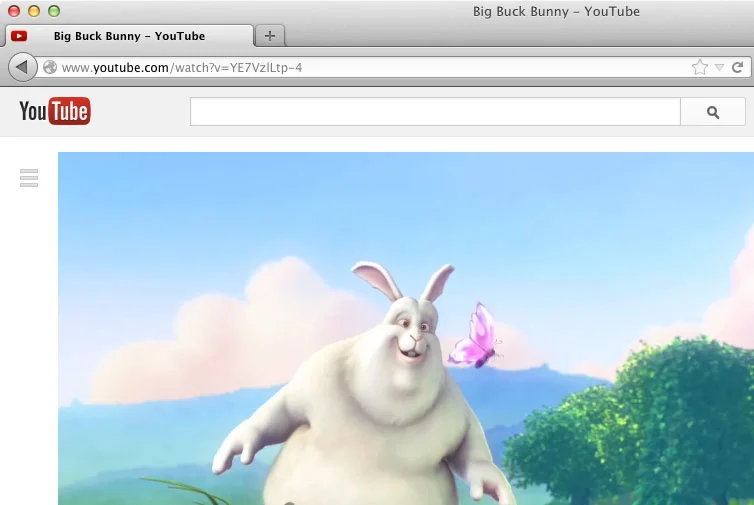Click the window title text in the title bar
The height and width of the screenshot is (505, 754).
coord(556,12)
